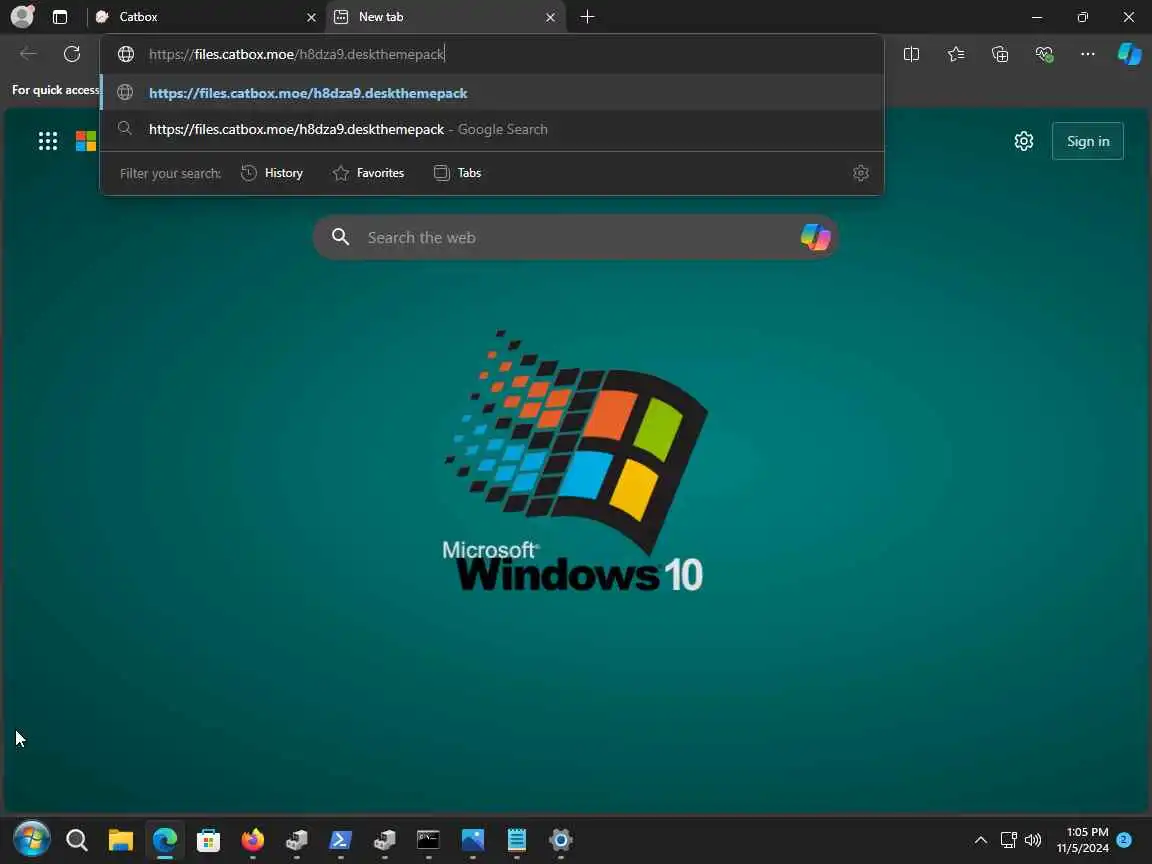Click Copilot icon in the search box
1152x864 pixels.
815,237
